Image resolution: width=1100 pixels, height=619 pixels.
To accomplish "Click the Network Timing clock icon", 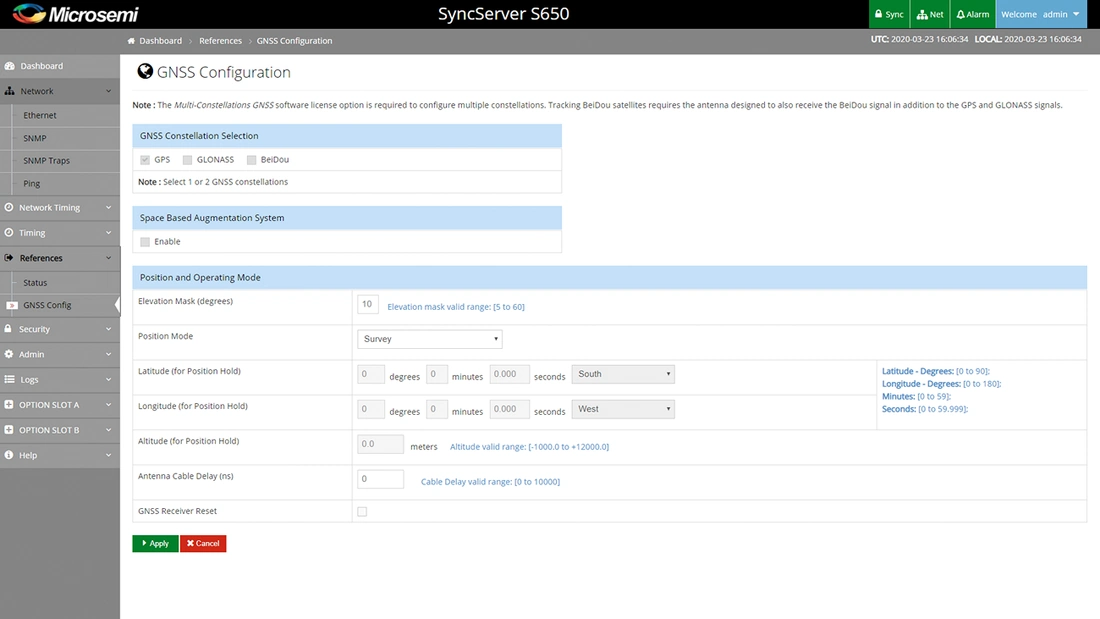I will 9,208.
